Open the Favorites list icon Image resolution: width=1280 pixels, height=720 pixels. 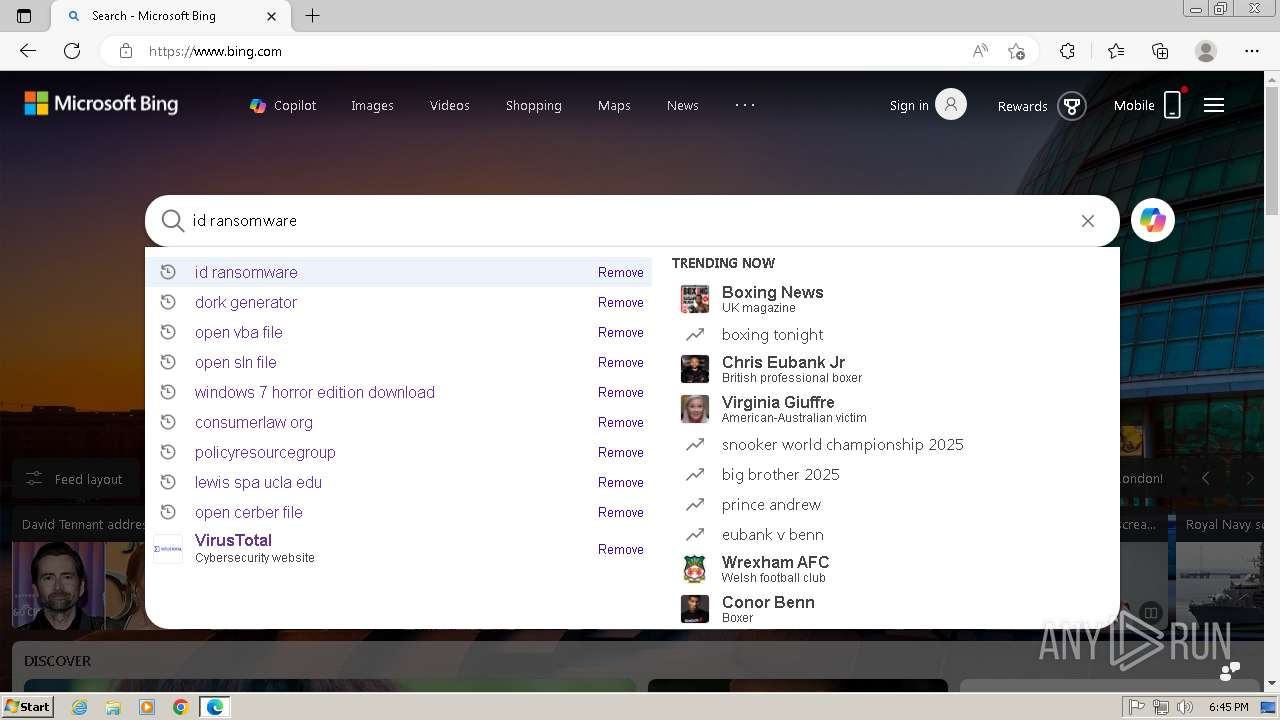pos(1116,51)
